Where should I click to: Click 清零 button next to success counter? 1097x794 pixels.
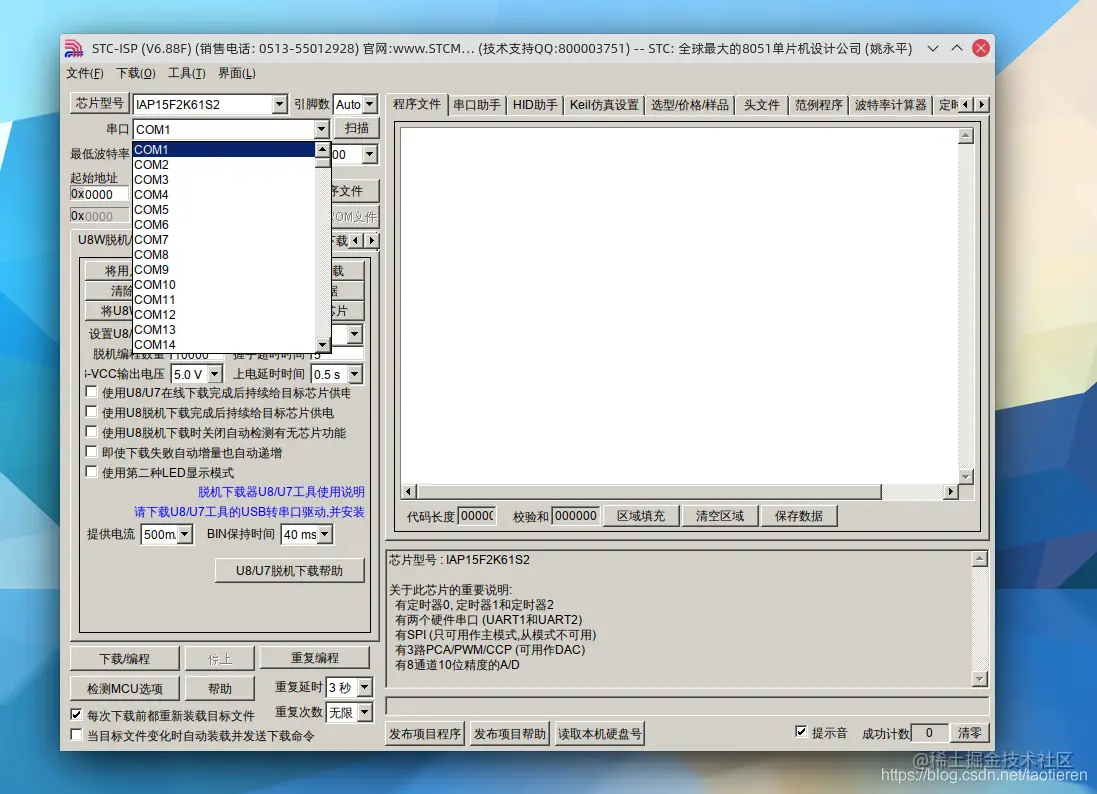coord(969,733)
